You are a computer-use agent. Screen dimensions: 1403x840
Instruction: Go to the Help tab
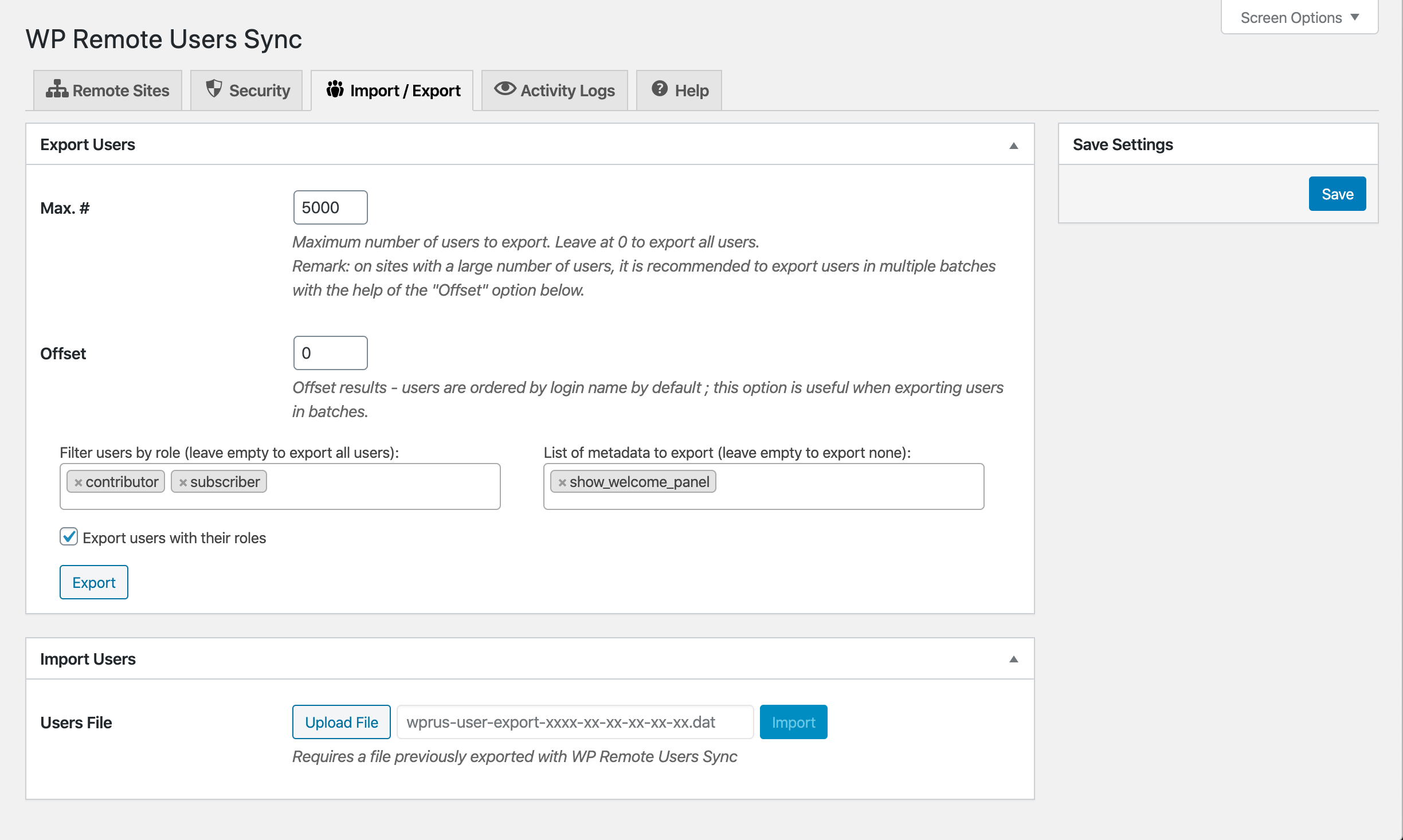(x=679, y=91)
